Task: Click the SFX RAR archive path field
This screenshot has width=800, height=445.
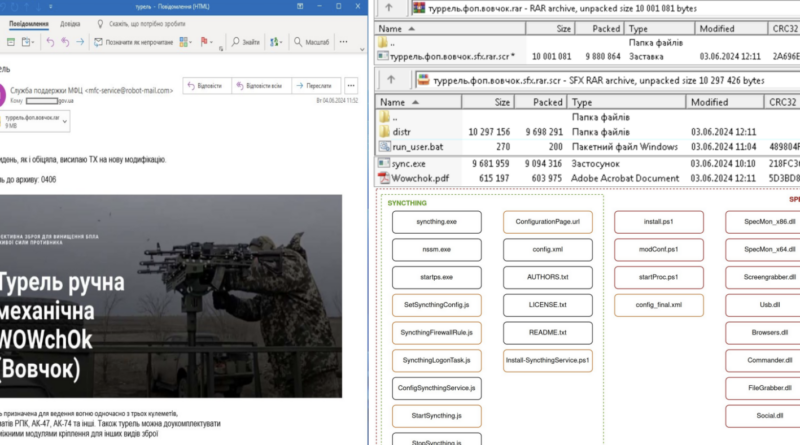Action: pos(608,80)
